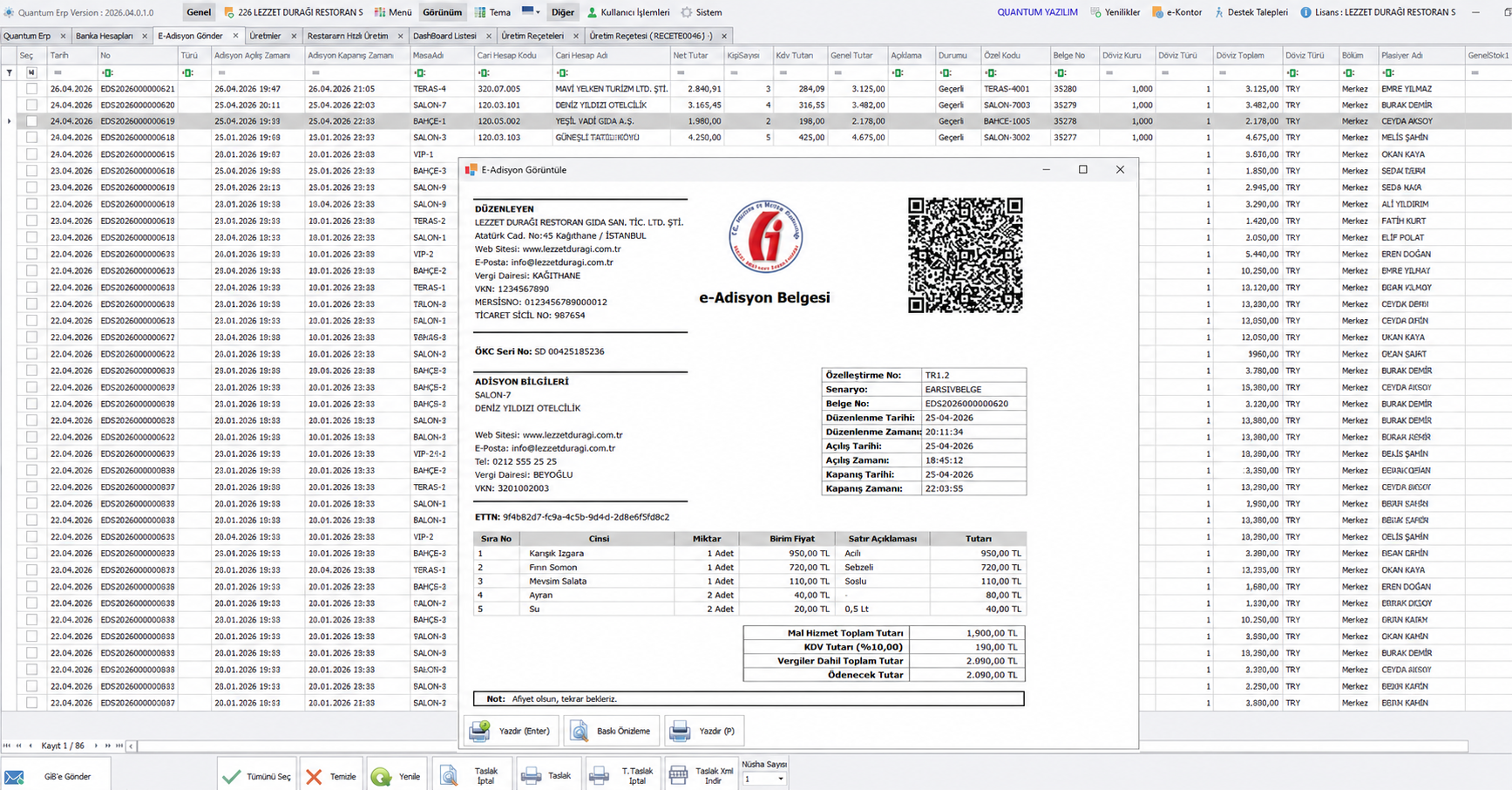
Task: Open the Cari Hesap Kodu filter condition selector
Action: pyautogui.click(x=483, y=73)
